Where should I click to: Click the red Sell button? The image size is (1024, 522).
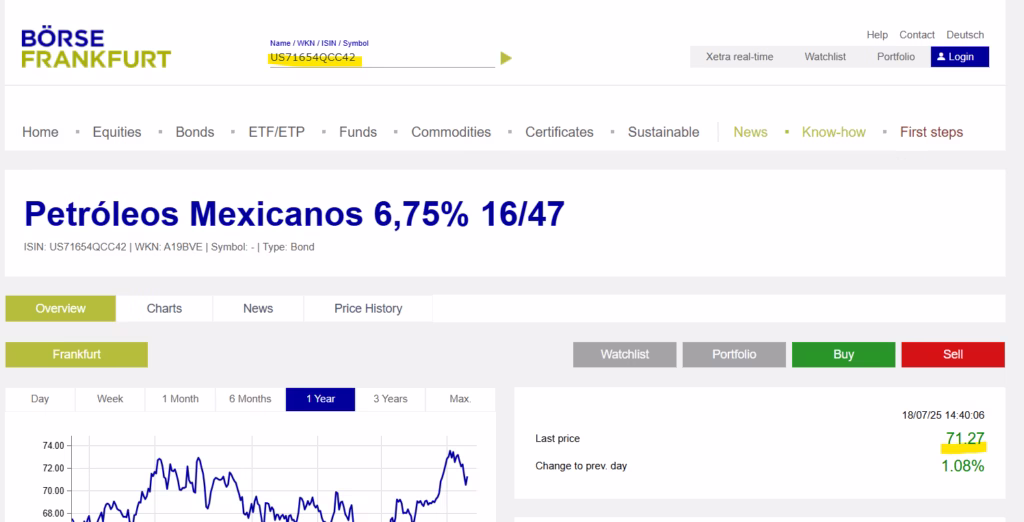coord(953,355)
